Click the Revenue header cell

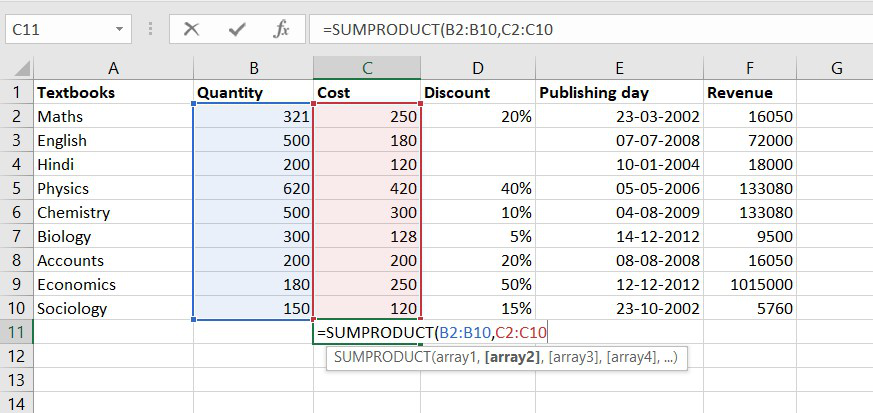750,92
